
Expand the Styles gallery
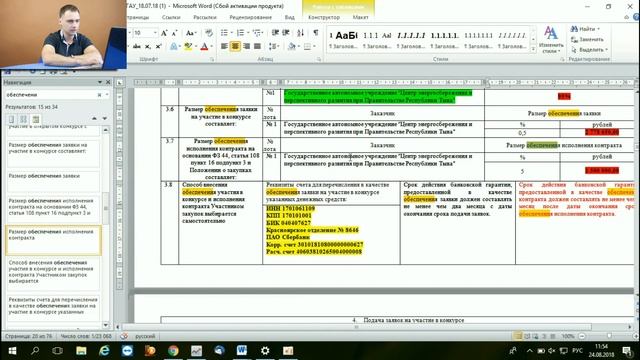pos(533,49)
